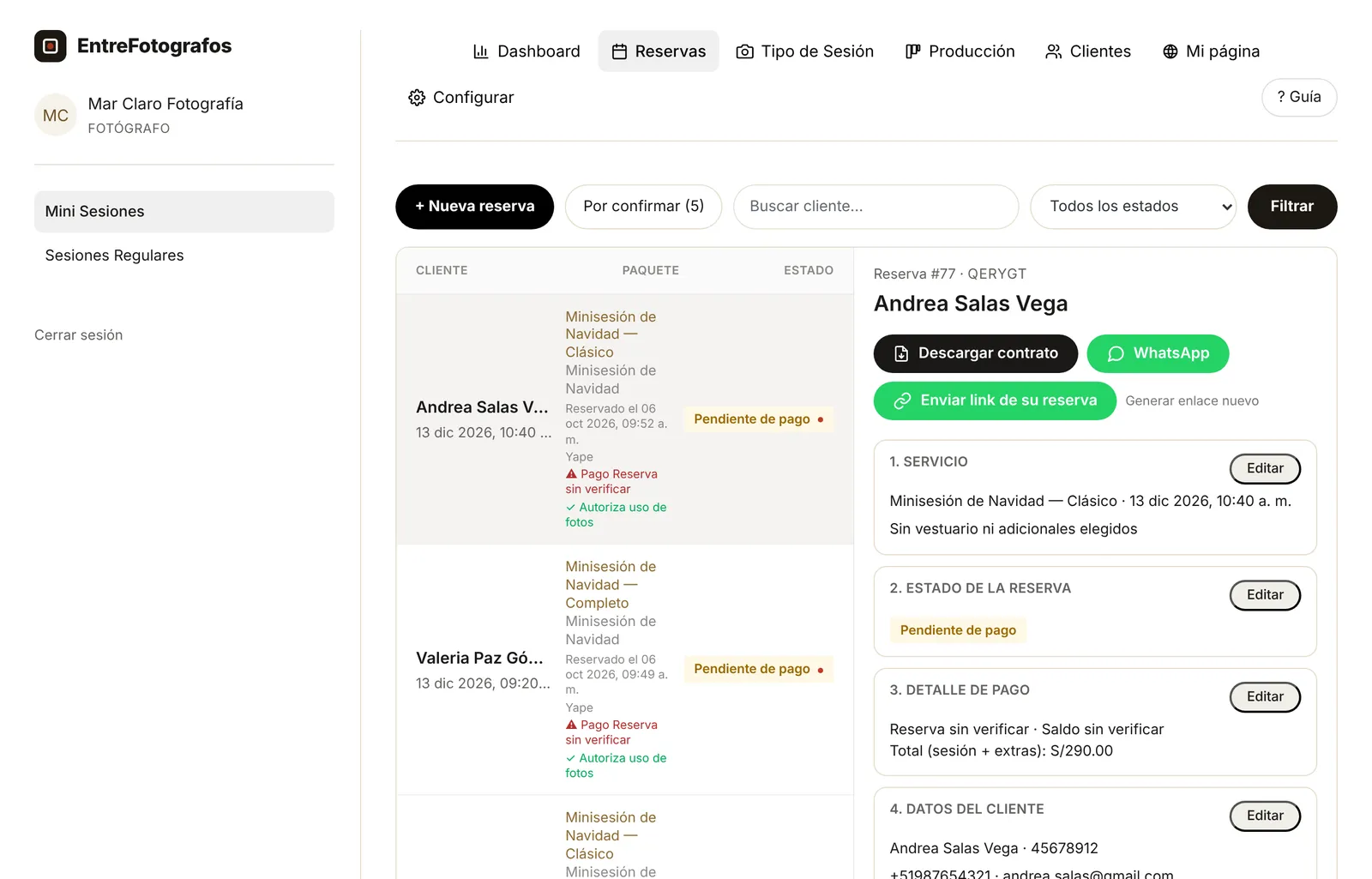
Task: Click the Producción kanban board icon
Action: (x=913, y=51)
